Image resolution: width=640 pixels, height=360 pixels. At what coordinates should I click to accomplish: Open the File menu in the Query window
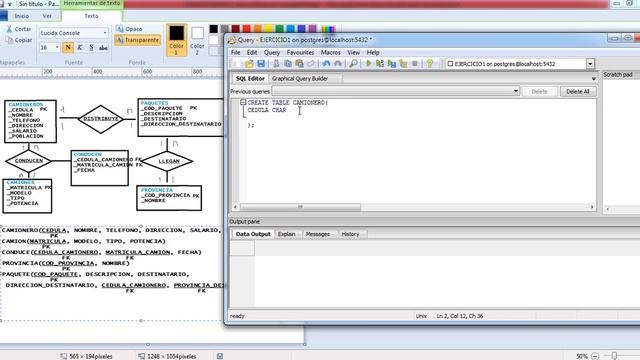coord(236,53)
